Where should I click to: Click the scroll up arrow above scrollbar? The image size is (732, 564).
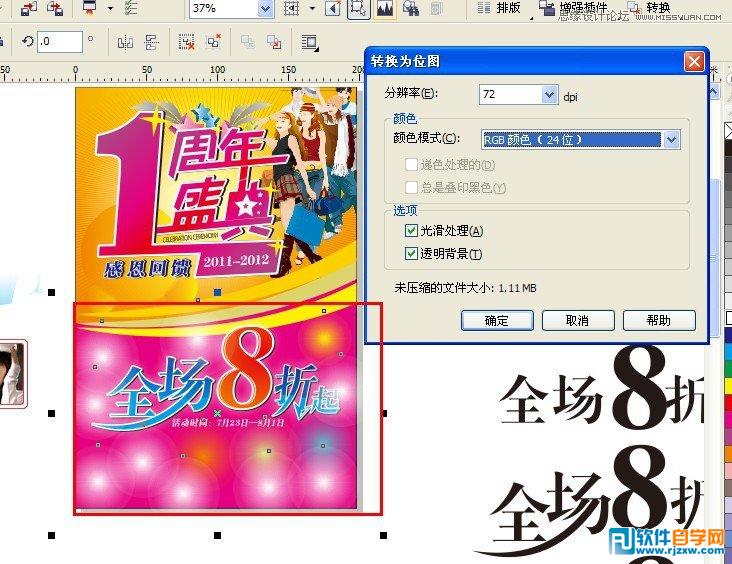pos(714,92)
